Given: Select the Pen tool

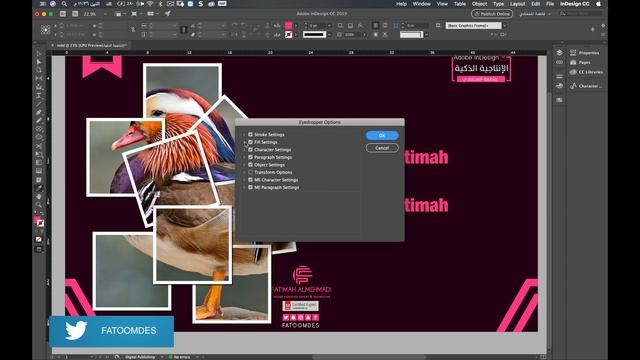Looking at the screenshot, I should [x=39, y=112].
